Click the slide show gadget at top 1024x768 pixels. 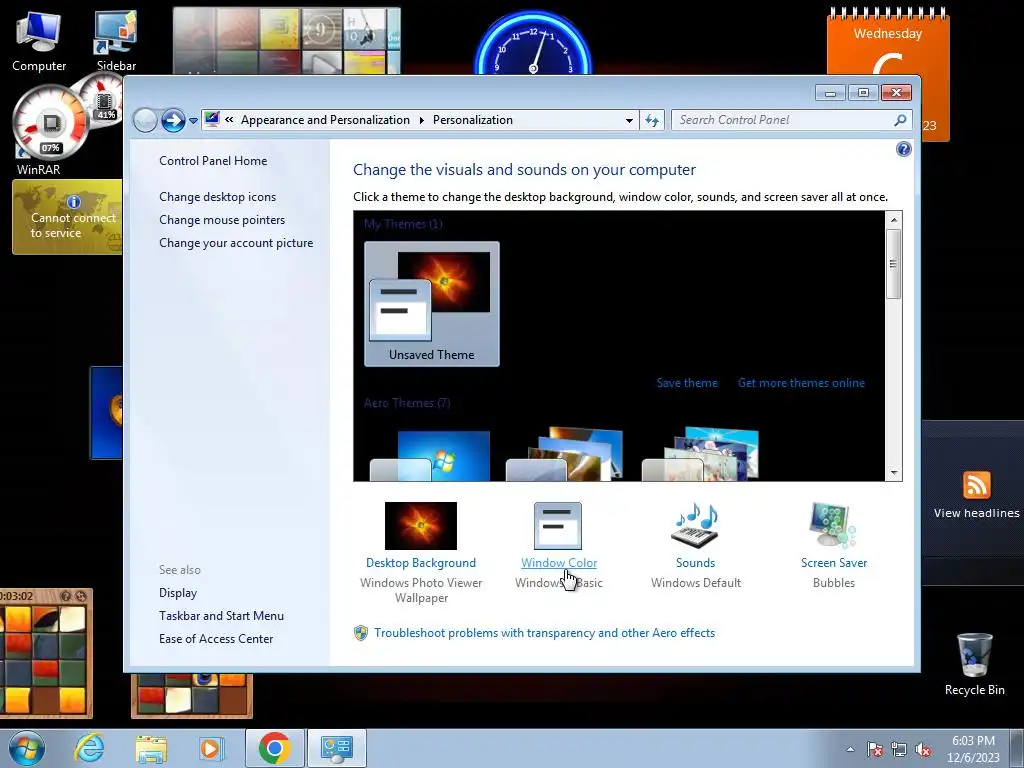pos(287,40)
